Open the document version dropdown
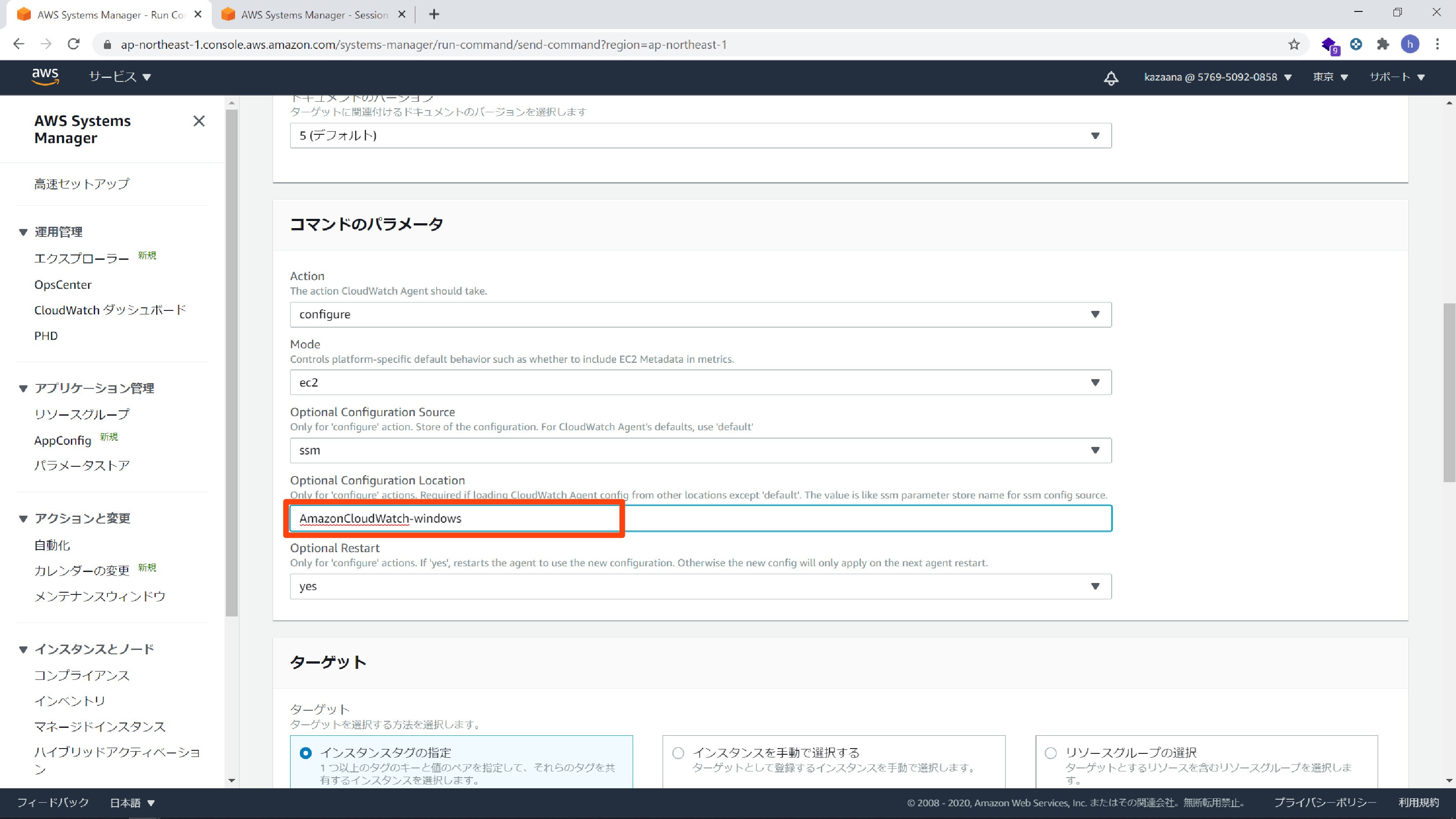This screenshot has height=819, width=1456. coord(700,136)
